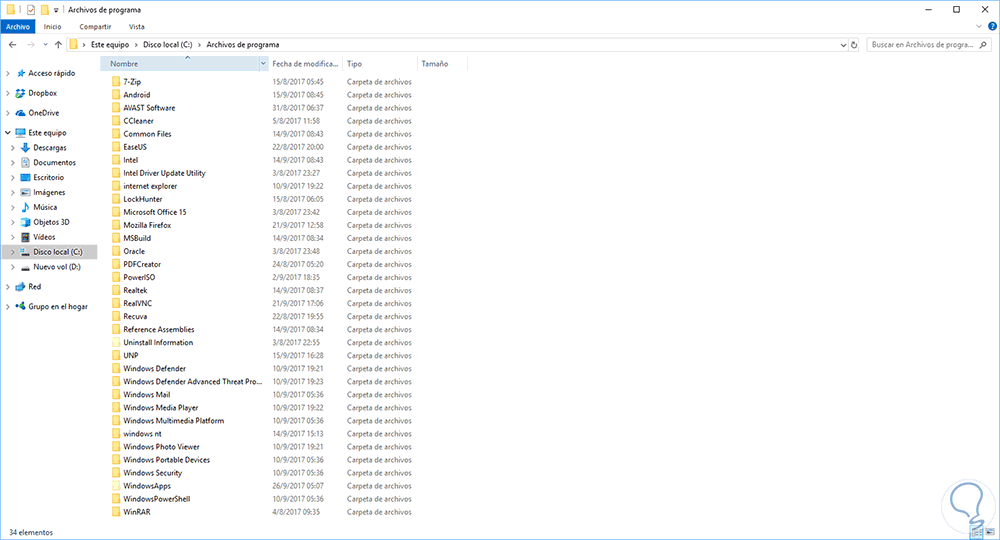Click the Descargas download arrow icon
The height and width of the screenshot is (540, 1000).
coord(26,147)
